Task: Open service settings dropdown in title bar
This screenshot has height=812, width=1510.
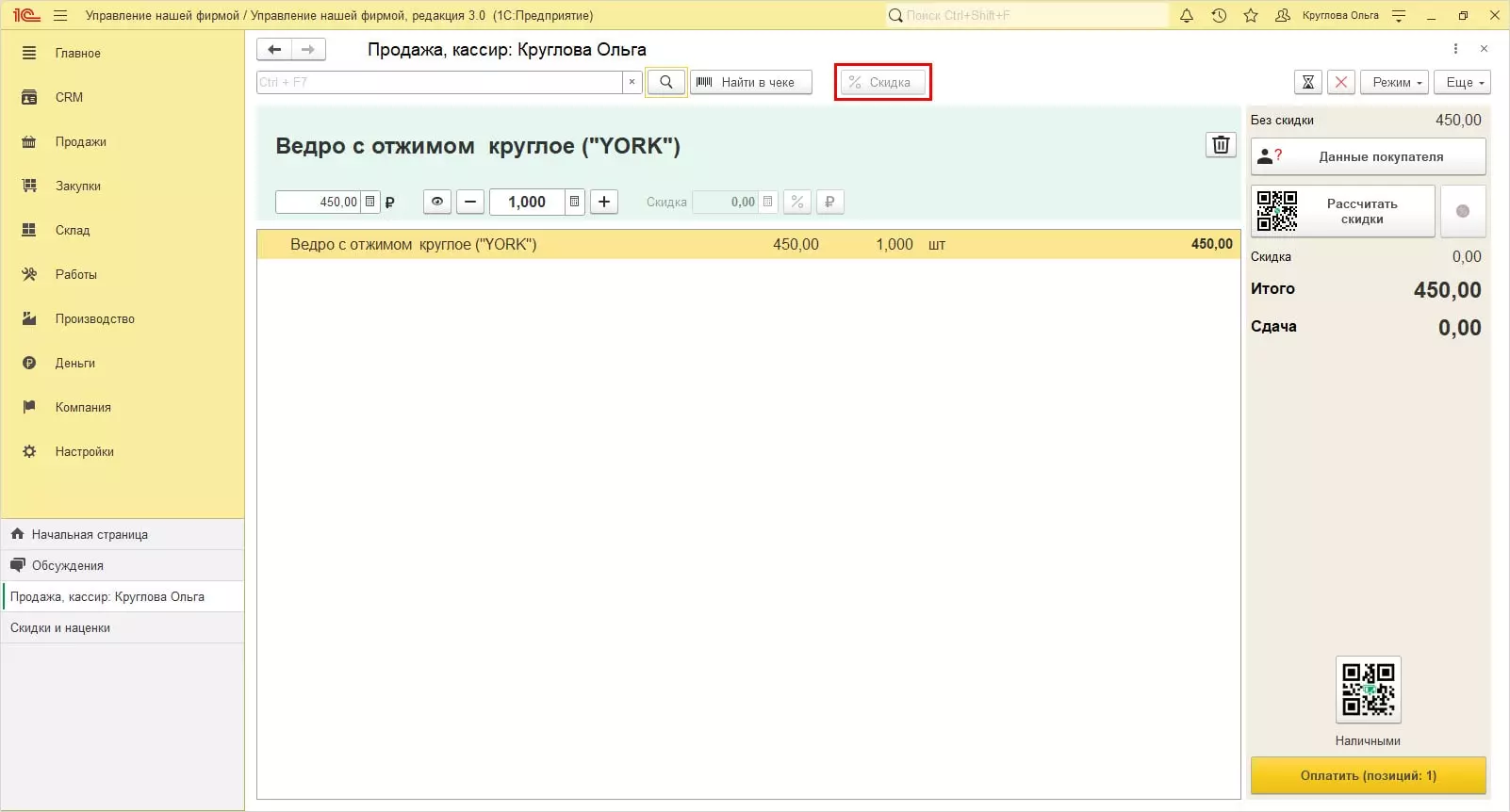Action: pos(1399,15)
